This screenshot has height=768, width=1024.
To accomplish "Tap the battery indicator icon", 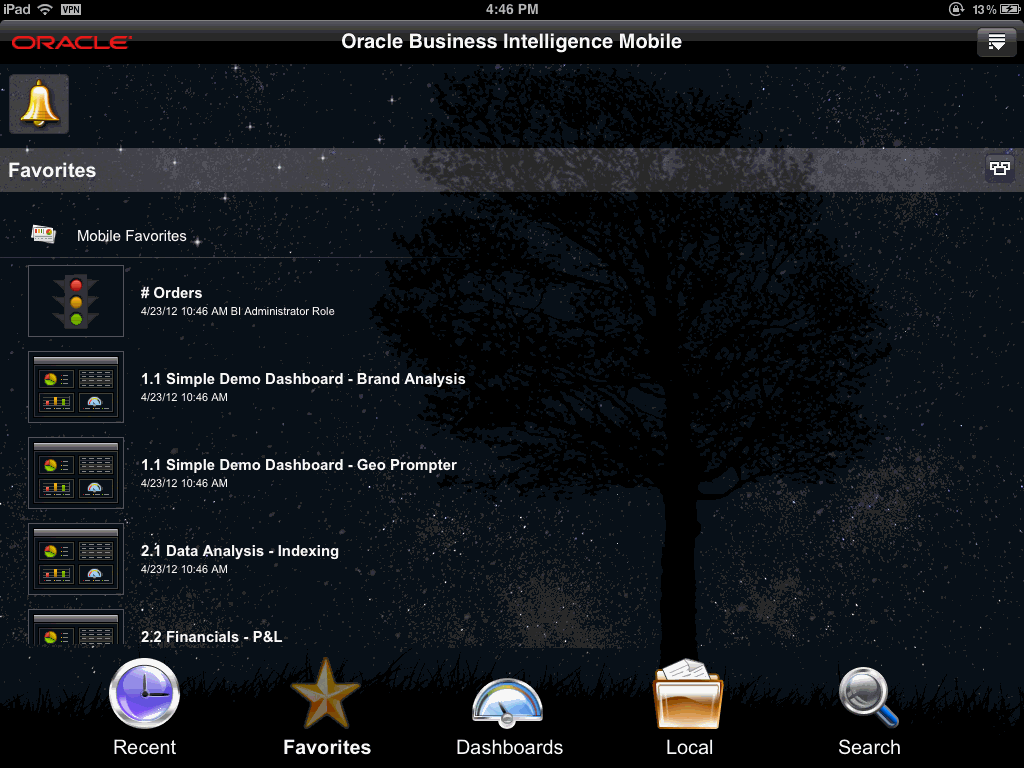I will [1010, 9].
